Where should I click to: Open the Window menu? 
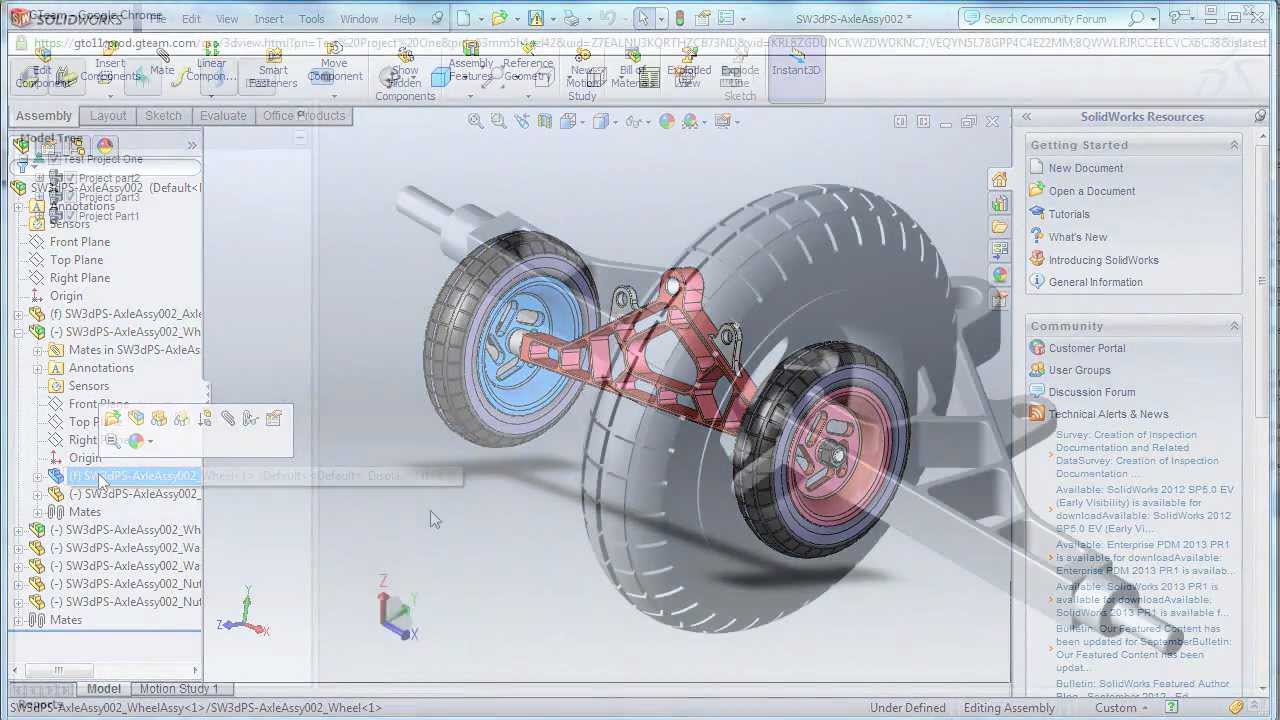click(x=359, y=19)
